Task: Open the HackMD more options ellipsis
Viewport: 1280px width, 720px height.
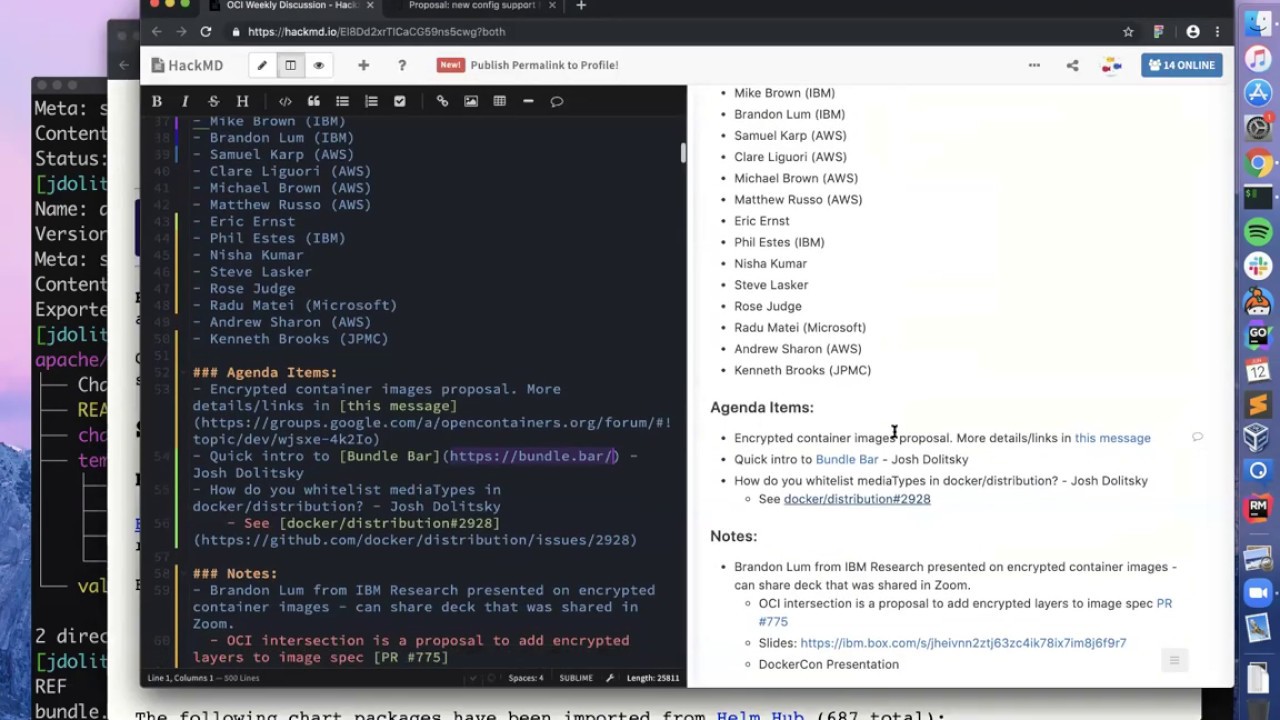Action: 1034,65
